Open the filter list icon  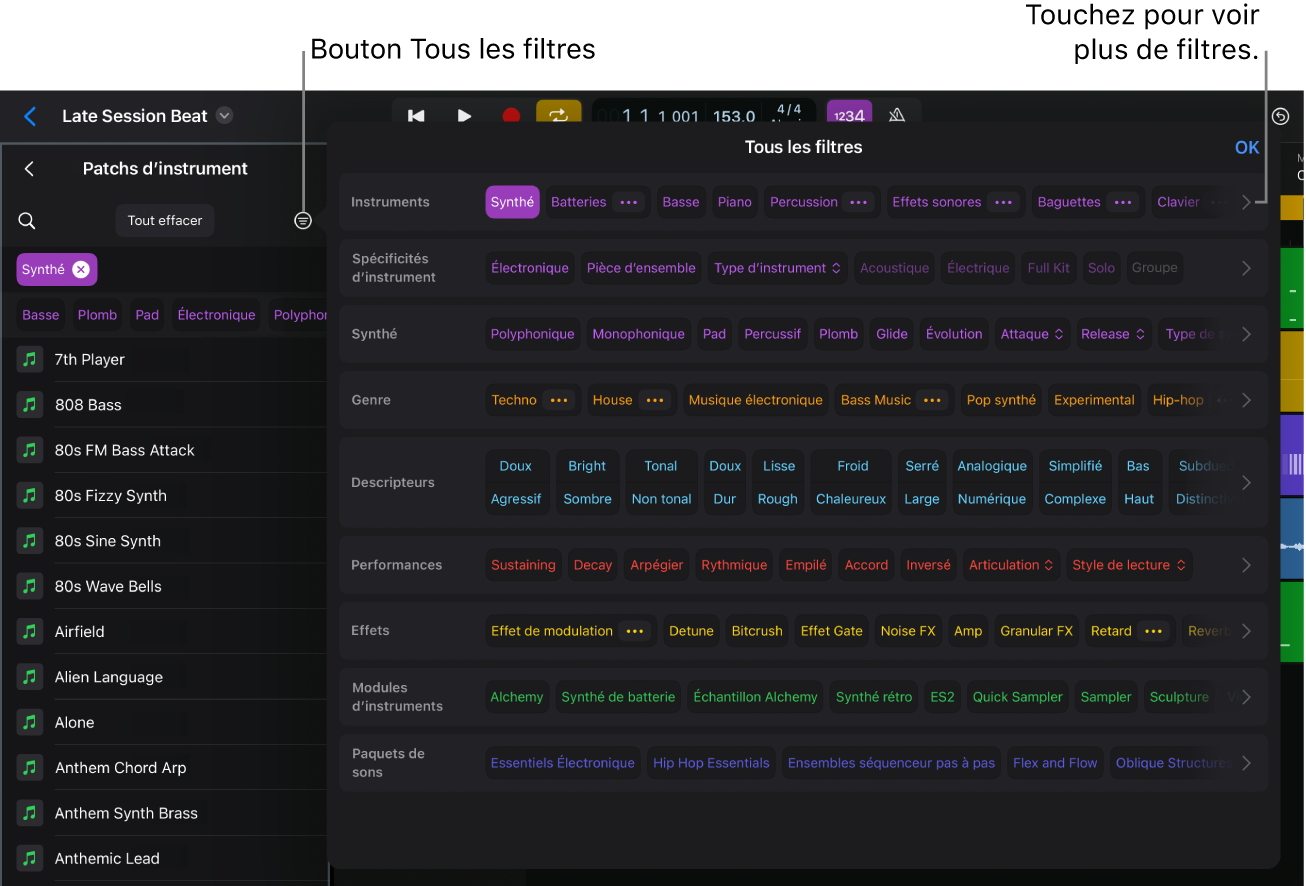(303, 221)
